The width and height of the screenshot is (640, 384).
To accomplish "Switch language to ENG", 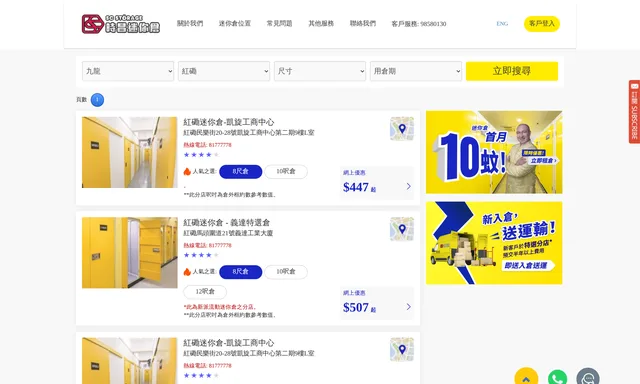I will pyautogui.click(x=502, y=24).
